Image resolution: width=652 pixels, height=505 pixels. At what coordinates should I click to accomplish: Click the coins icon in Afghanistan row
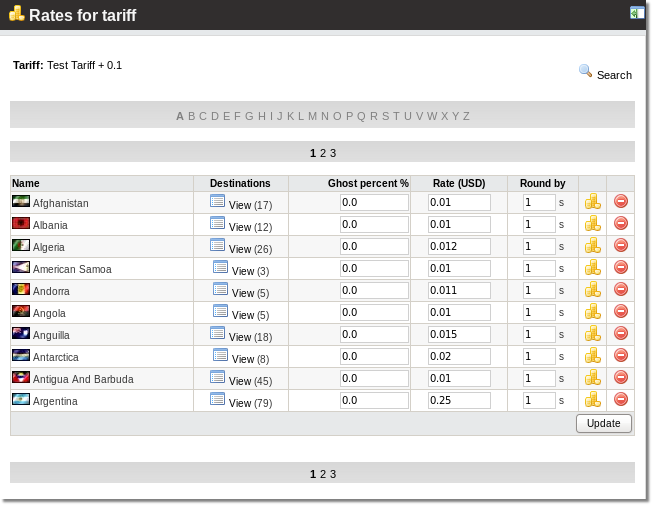coord(592,202)
